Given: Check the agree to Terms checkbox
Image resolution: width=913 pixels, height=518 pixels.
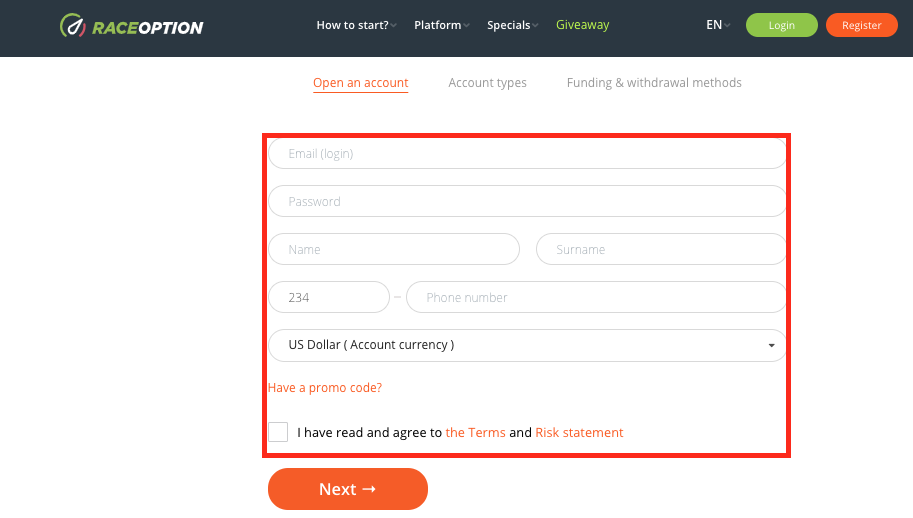Looking at the screenshot, I should coord(278,432).
